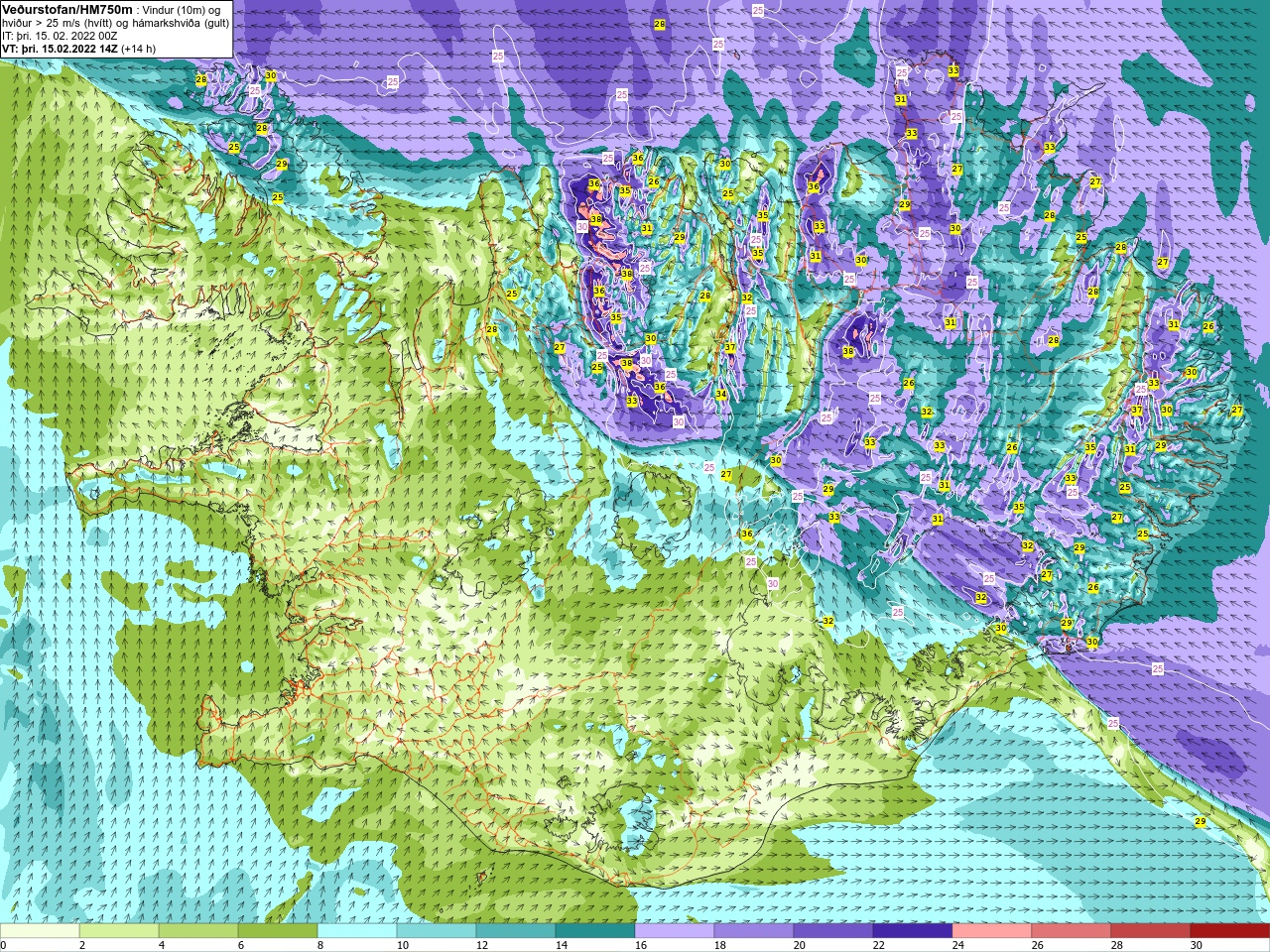Click the 'hviður > 25 m/s (hvítt)' description
Screen dimensions: 1270x952
(59, 22)
